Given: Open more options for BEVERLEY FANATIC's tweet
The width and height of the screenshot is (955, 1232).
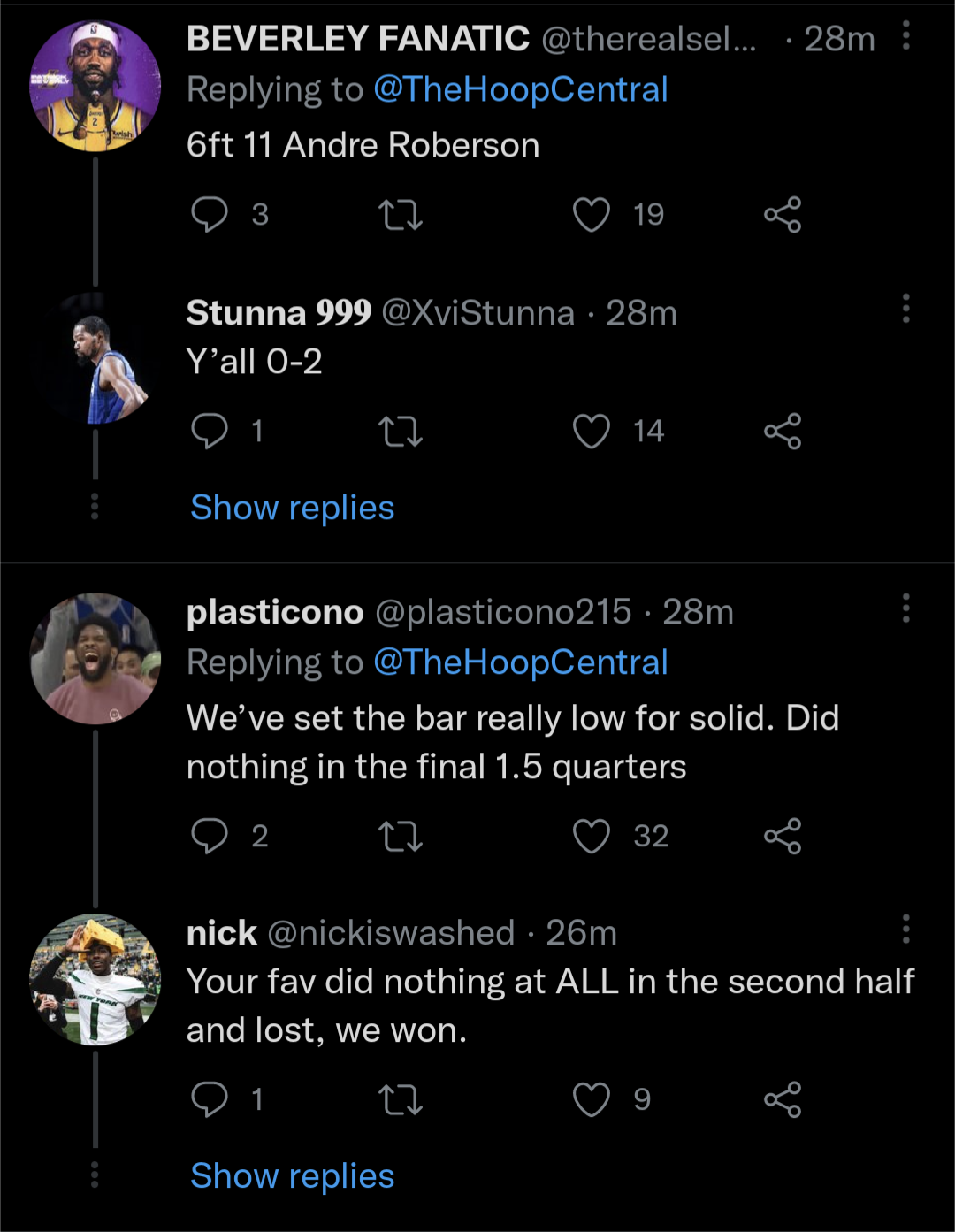Looking at the screenshot, I should click(905, 36).
